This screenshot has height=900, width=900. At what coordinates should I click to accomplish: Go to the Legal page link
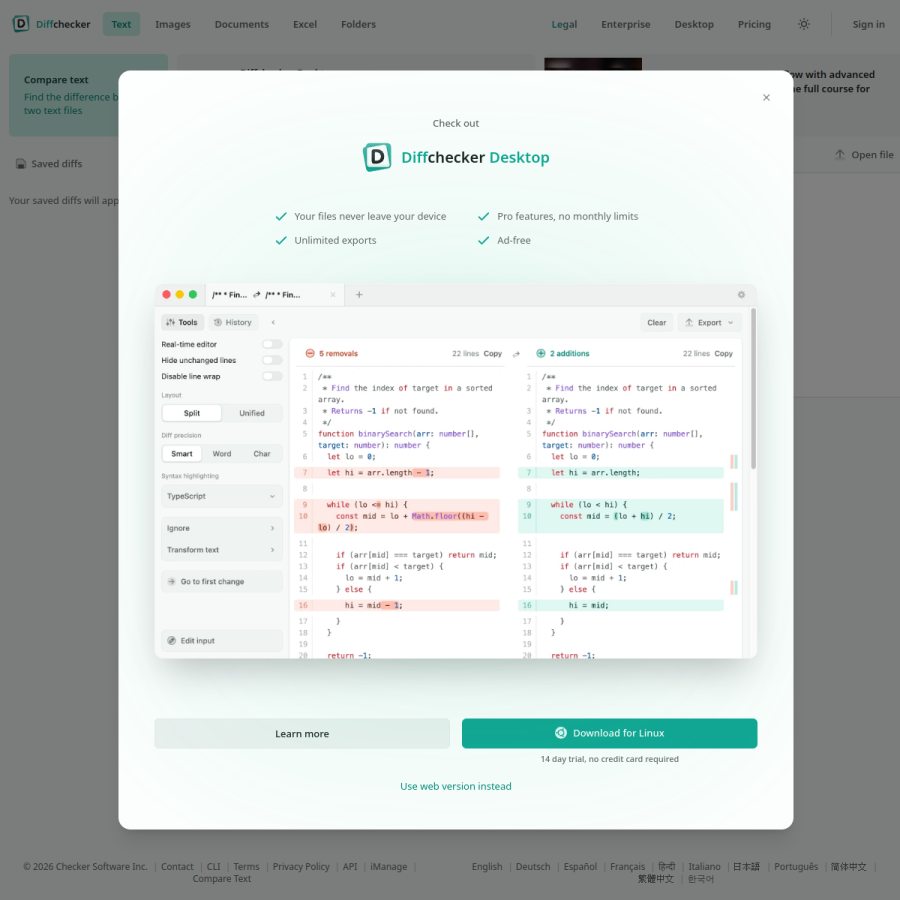point(564,24)
